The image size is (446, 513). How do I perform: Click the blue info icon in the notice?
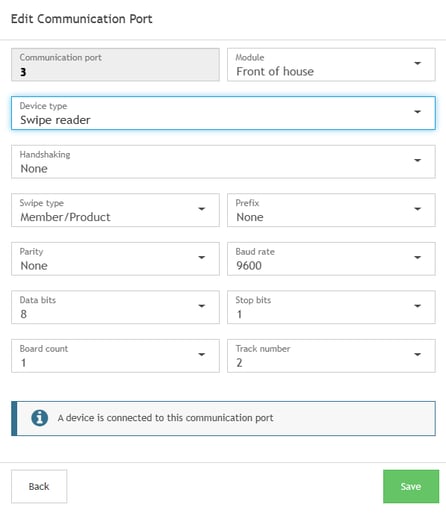point(39,418)
